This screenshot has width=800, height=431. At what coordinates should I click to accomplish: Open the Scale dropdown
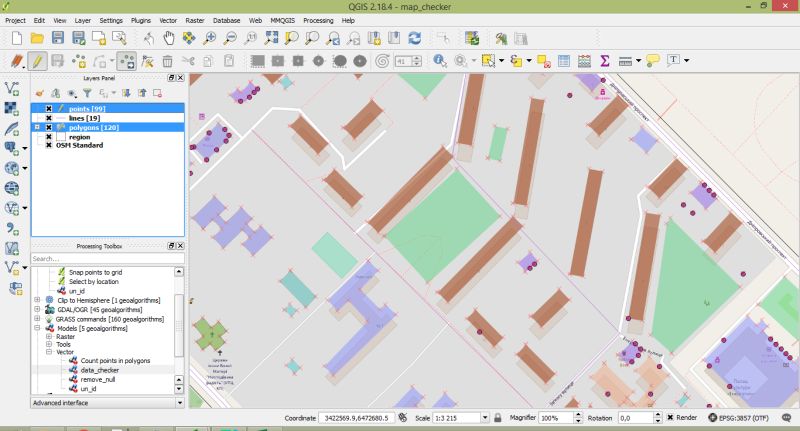(x=485, y=418)
